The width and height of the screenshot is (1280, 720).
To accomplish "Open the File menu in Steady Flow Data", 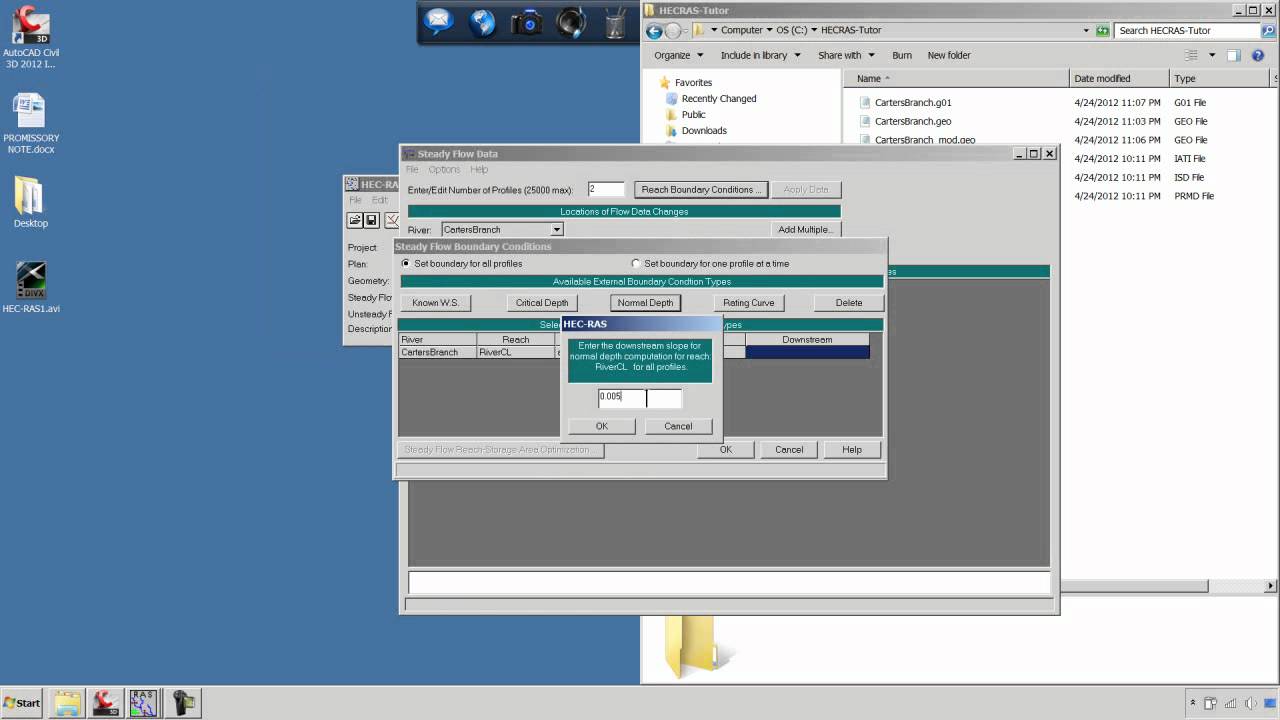I will coord(412,170).
